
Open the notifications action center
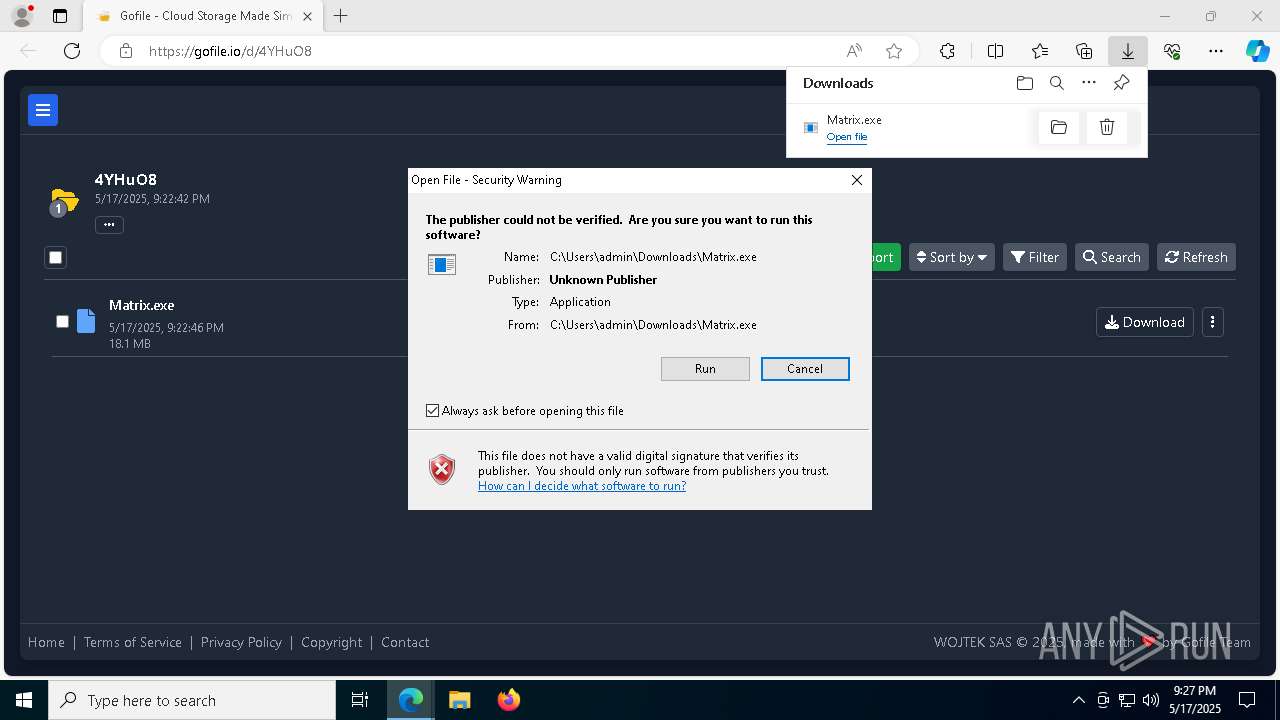(1247, 700)
